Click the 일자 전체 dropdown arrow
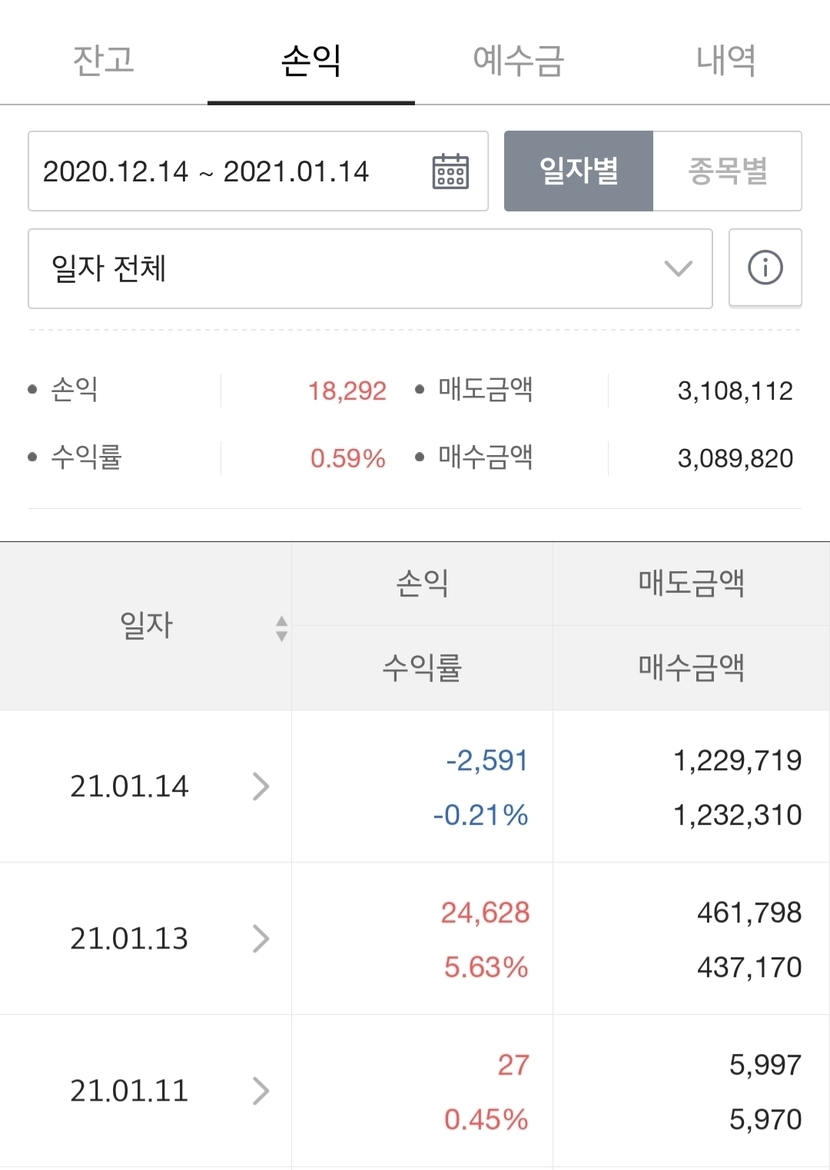Viewport: 830px width, 1170px height. tap(678, 268)
